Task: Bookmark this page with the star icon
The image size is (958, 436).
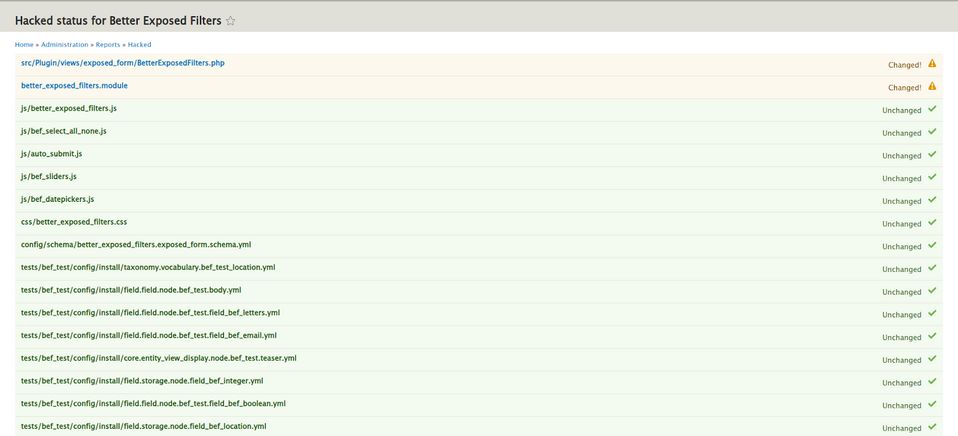Action: pyautogui.click(x=230, y=21)
